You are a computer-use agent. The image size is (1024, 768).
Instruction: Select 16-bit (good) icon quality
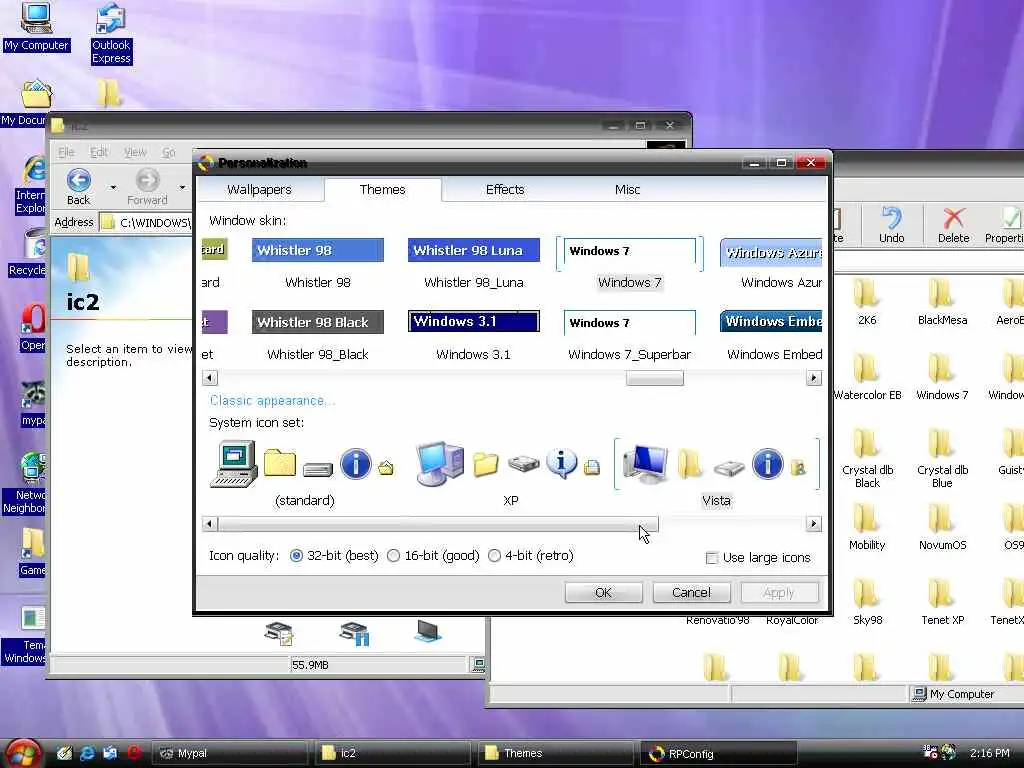click(433, 556)
